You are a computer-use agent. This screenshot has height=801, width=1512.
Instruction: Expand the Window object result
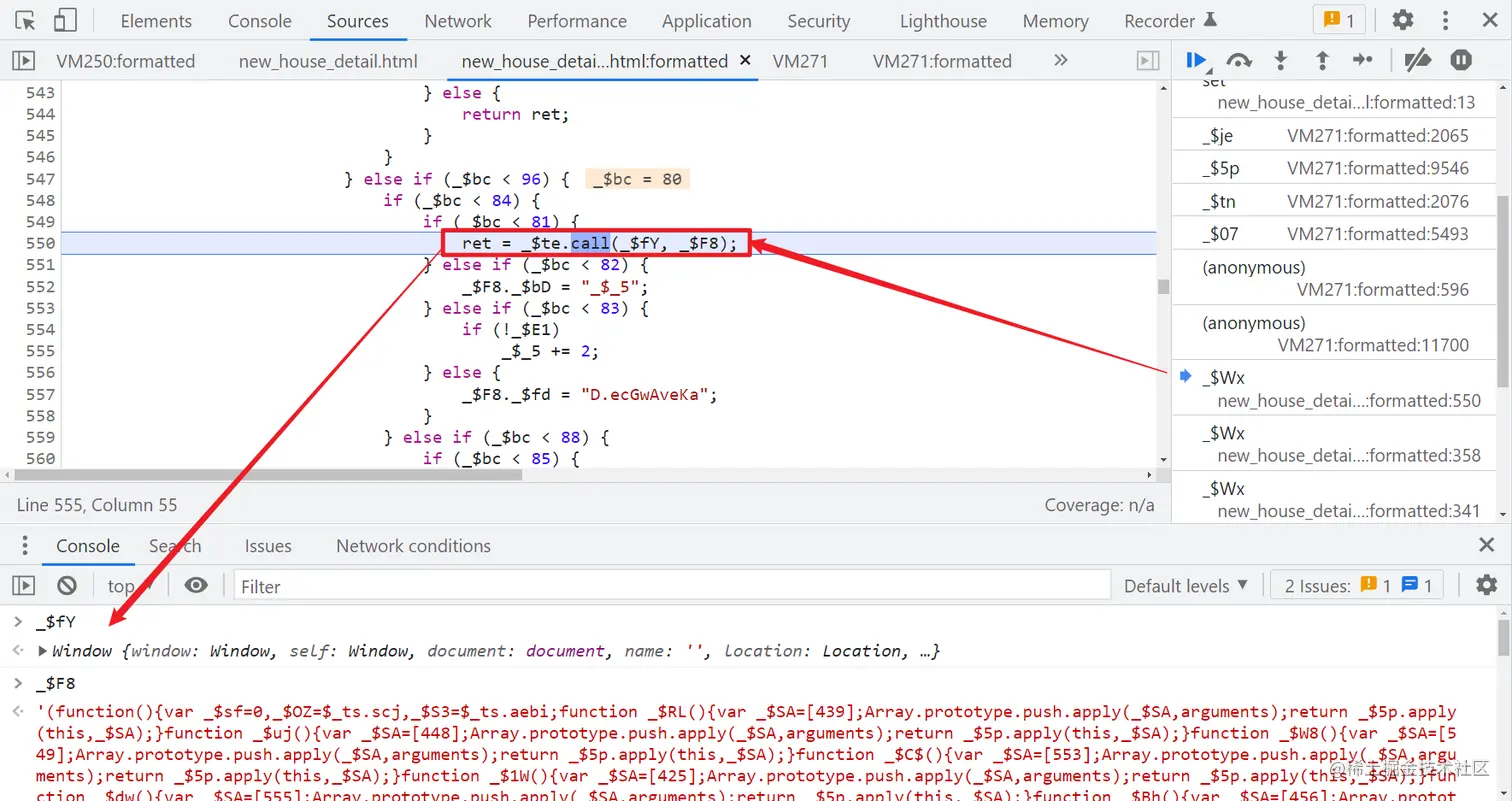42,651
